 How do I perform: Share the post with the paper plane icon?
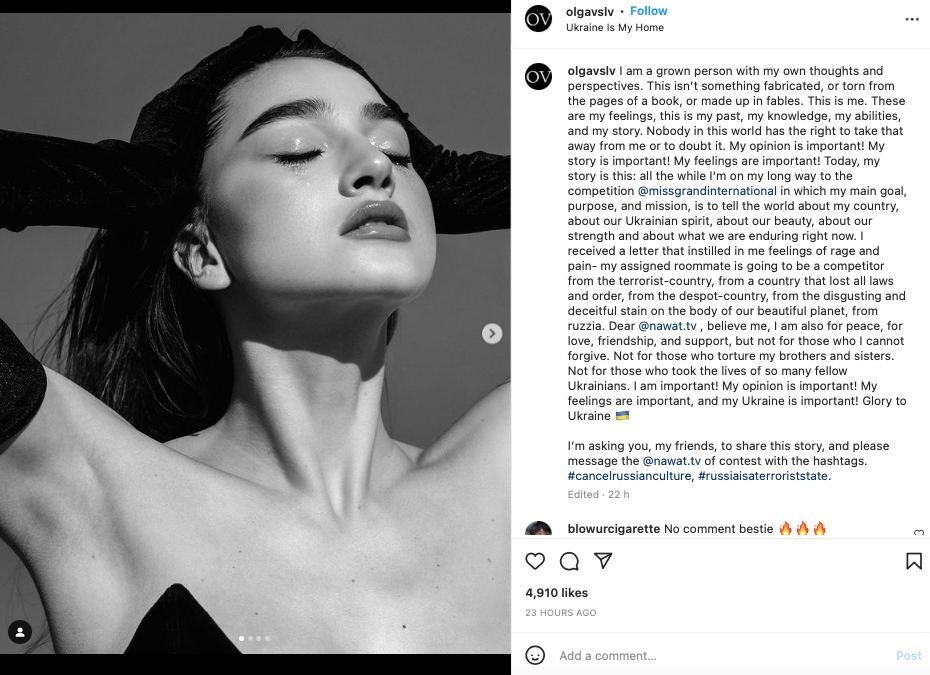pyautogui.click(x=603, y=561)
